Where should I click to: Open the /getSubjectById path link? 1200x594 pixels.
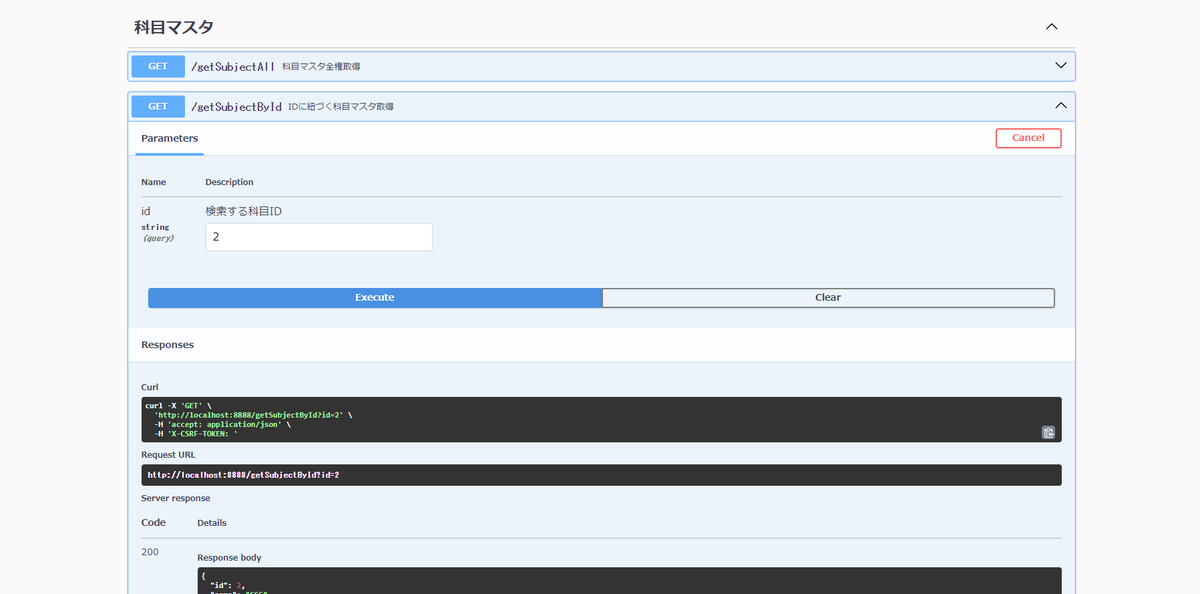236,106
